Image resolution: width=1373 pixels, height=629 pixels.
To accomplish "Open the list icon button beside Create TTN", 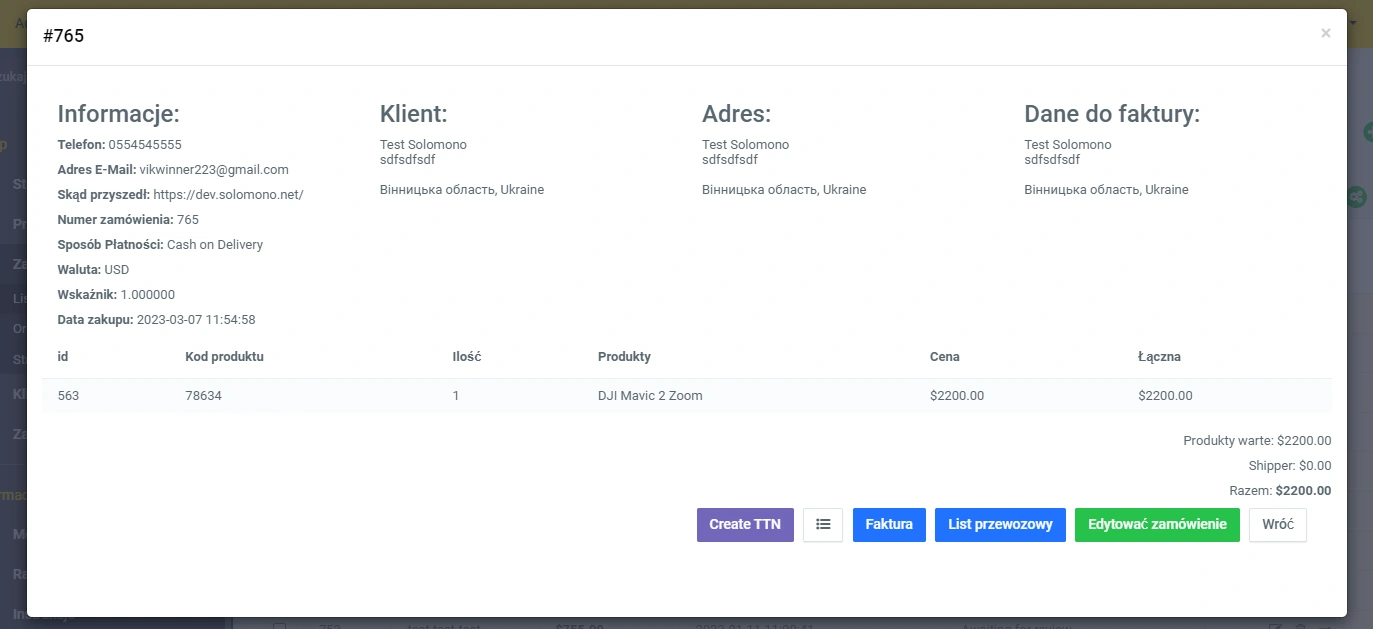I will (822, 525).
